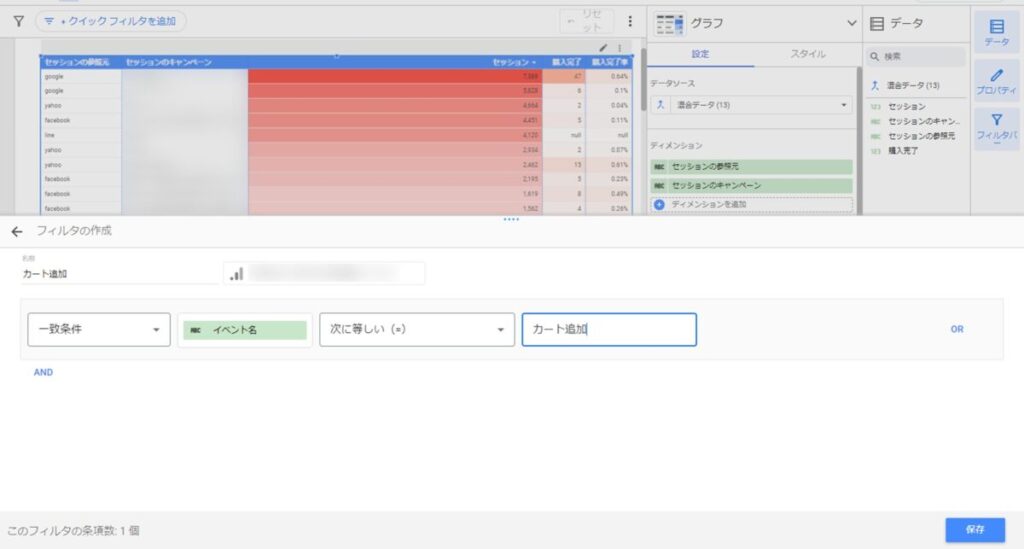Add an AND condition
1024x549 pixels.
(43, 373)
